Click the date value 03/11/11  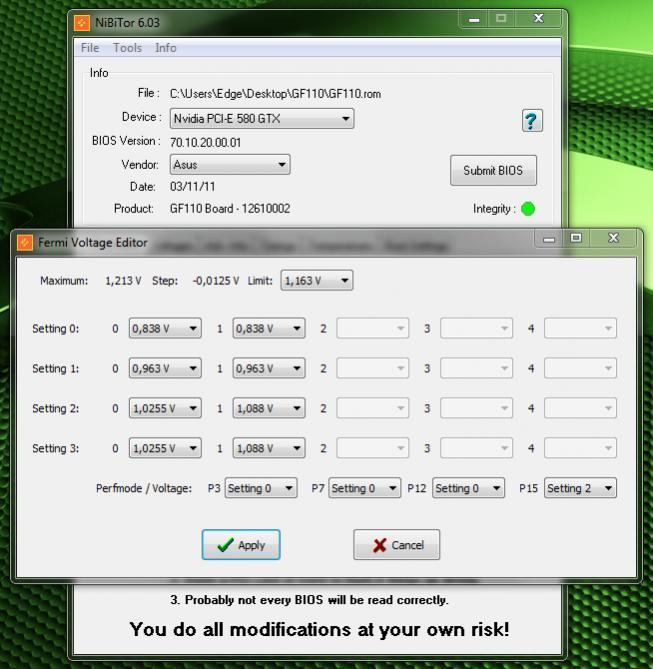pos(192,186)
